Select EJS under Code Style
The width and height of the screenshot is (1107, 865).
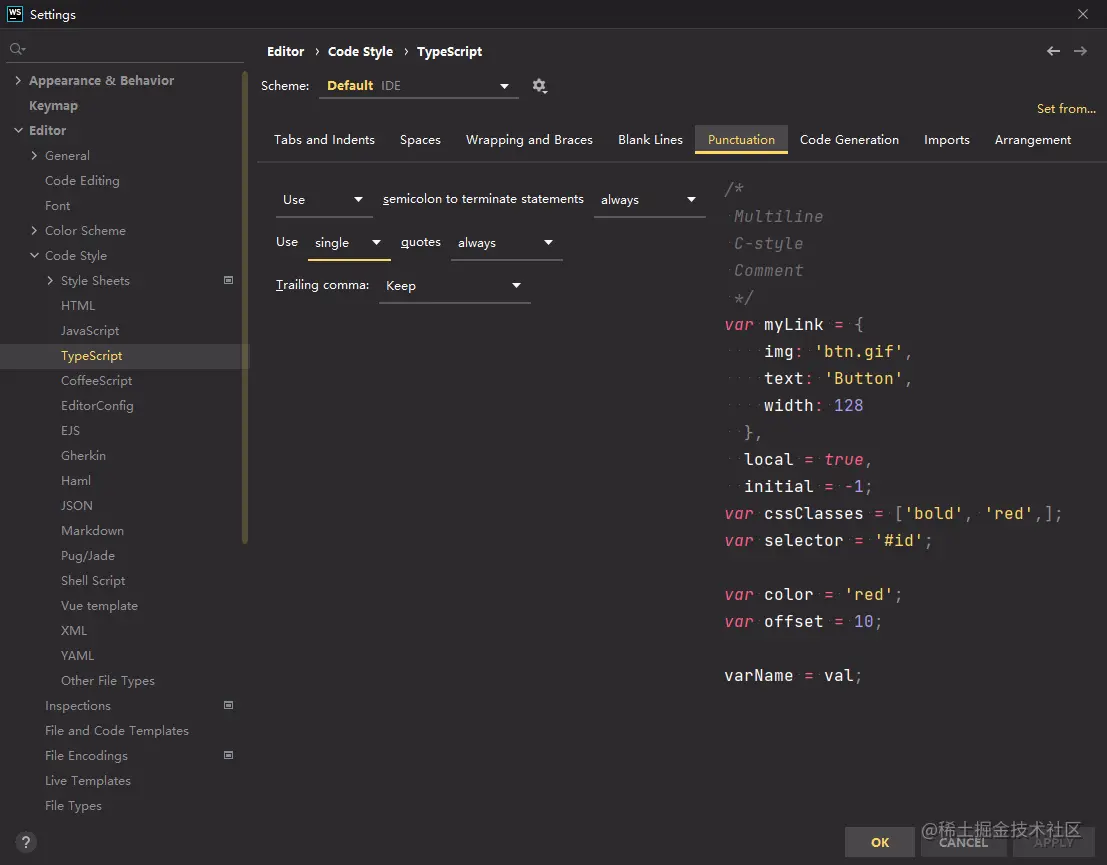pyautogui.click(x=70, y=431)
